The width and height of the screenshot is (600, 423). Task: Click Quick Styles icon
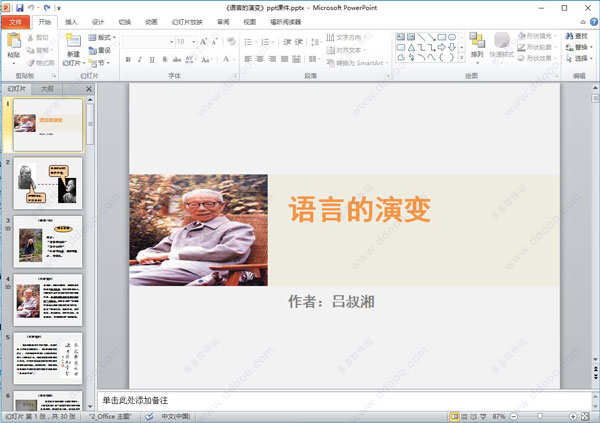pyautogui.click(x=502, y=41)
